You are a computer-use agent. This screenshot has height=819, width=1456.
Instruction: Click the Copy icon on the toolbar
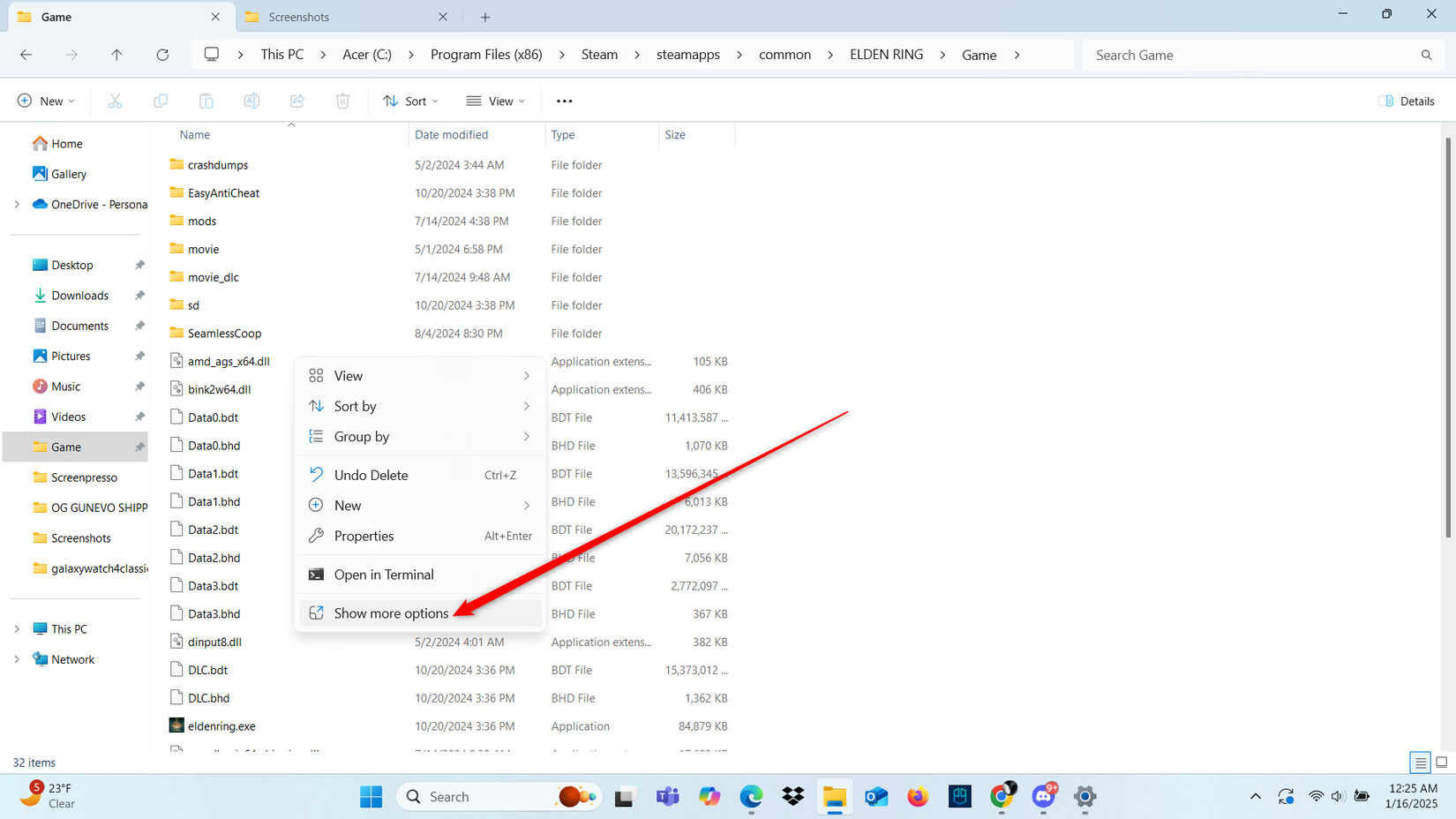pyautogui.click(x=161, y=100)
